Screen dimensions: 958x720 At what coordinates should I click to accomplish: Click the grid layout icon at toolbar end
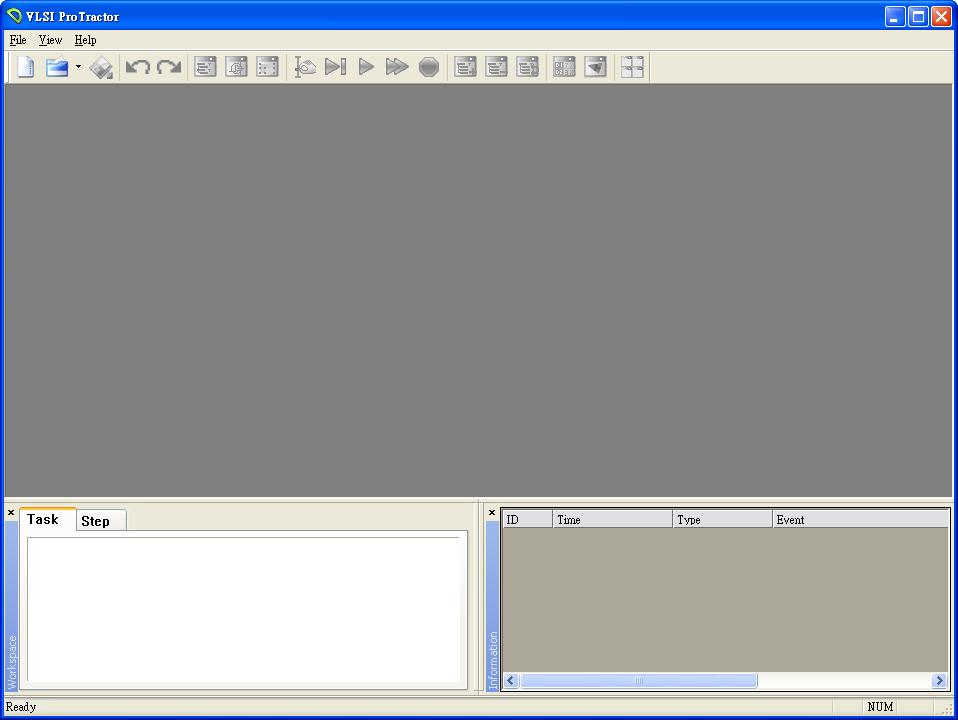[632, 67]
